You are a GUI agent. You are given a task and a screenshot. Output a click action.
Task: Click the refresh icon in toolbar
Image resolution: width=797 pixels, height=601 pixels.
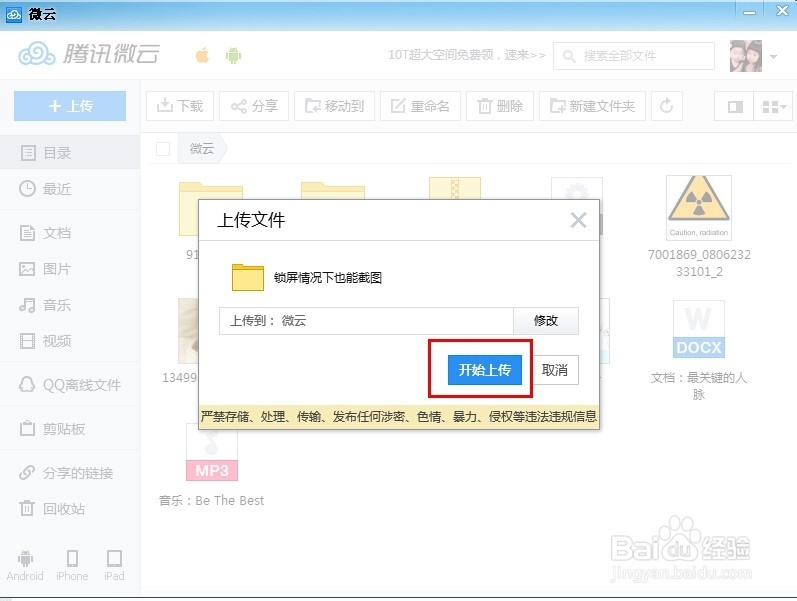667,106
